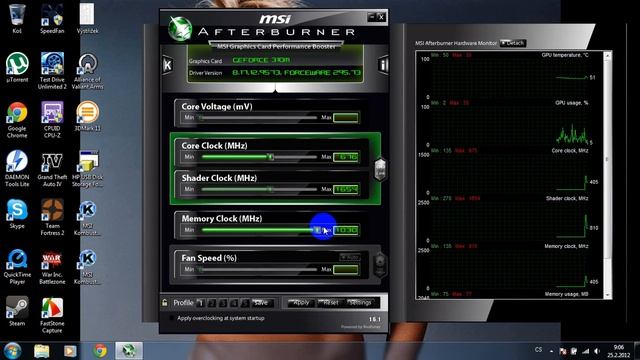Open HP USB Disk Storage Format shortcut
Viewport: 640px width, 360px height.
click(x=87, y=168)
